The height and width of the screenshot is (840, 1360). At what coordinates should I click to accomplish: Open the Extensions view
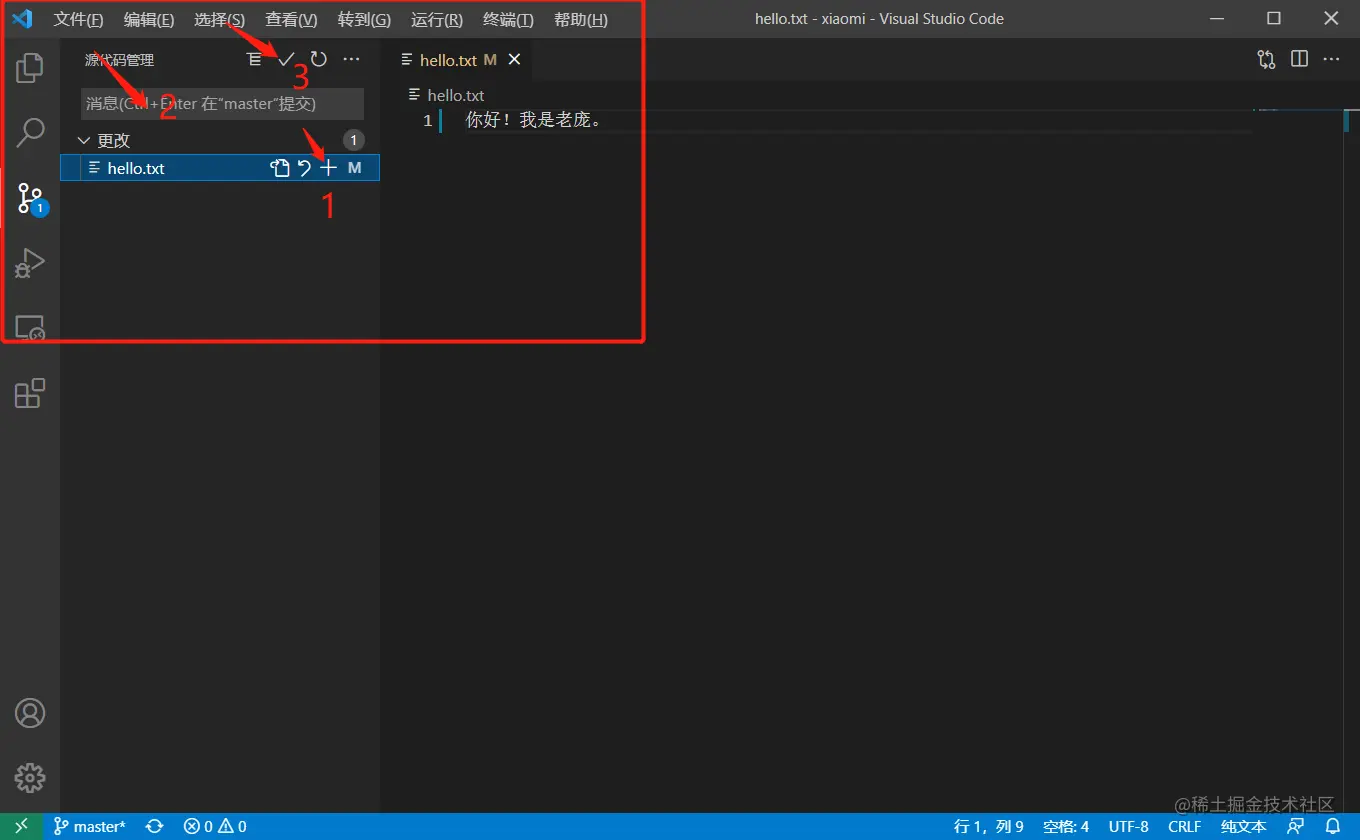30,393
